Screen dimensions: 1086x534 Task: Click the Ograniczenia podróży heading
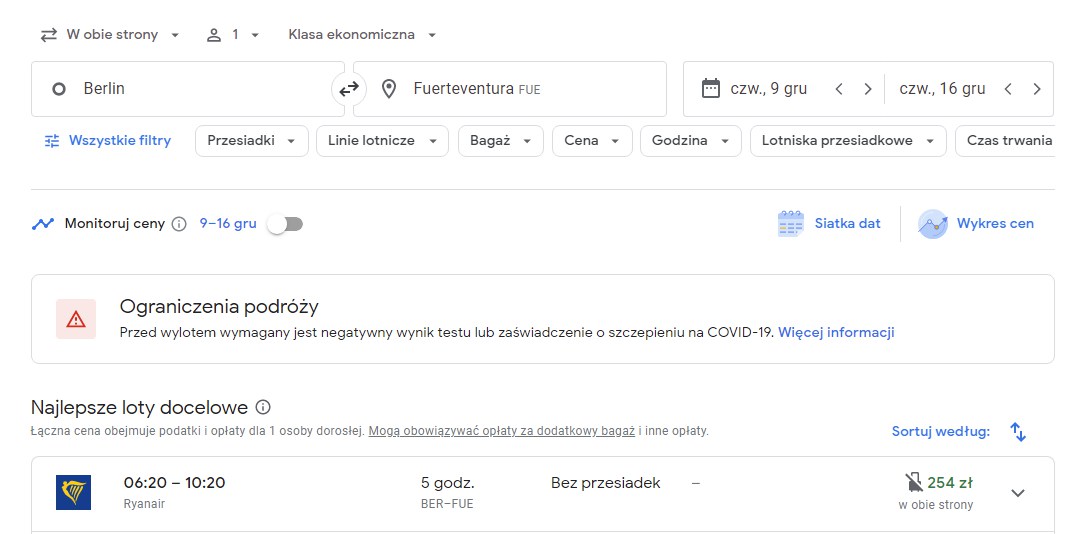coord(219,306)
